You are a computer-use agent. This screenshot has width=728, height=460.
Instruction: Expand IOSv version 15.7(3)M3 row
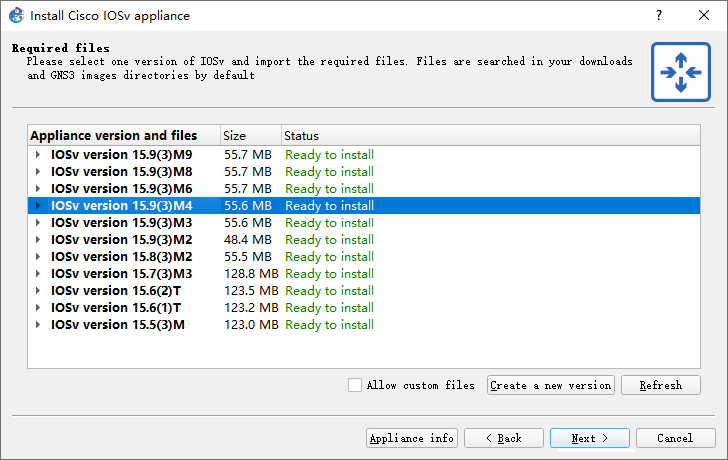coord(38,273)
